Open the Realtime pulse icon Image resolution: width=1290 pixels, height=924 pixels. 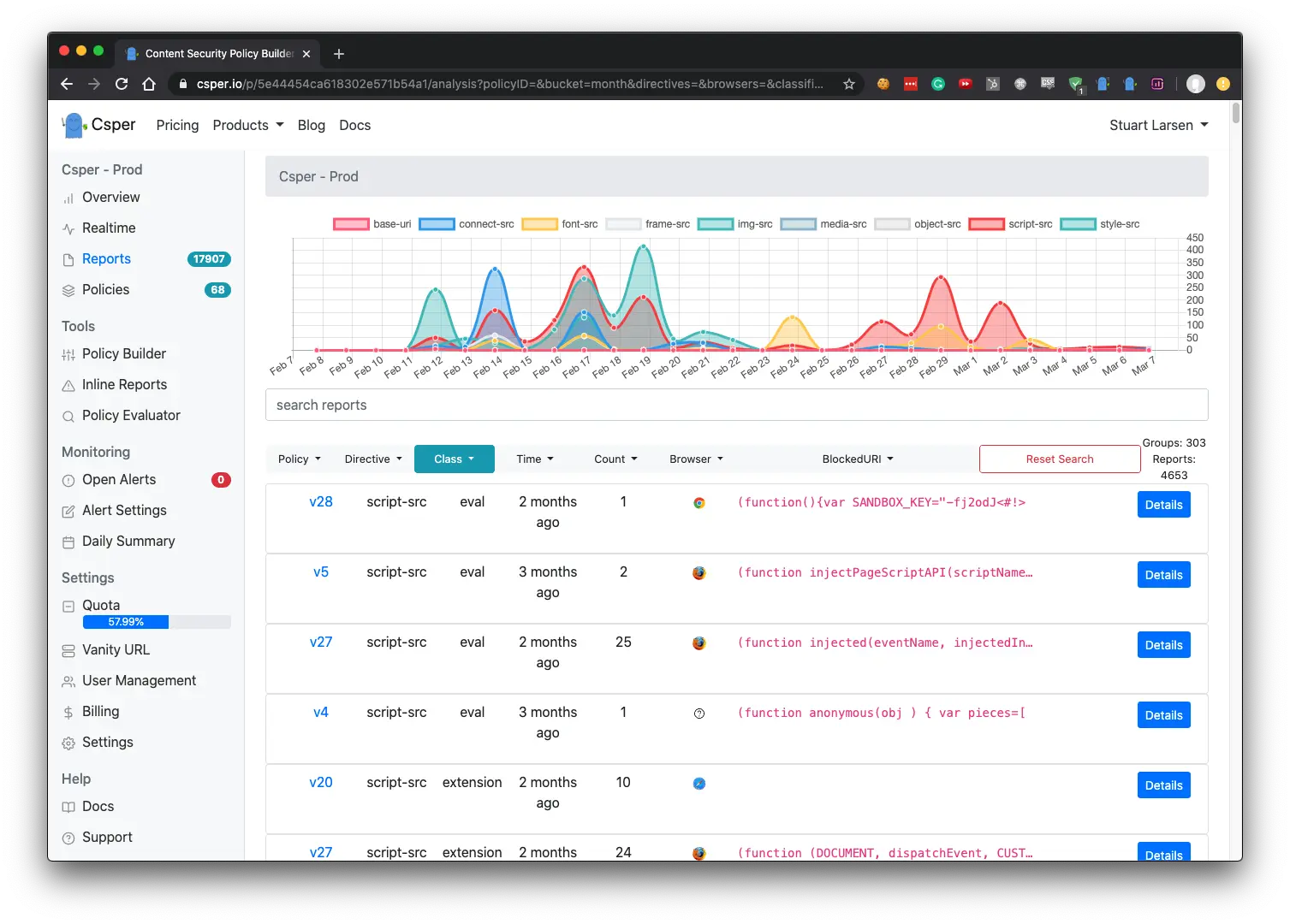coord(68,229)
